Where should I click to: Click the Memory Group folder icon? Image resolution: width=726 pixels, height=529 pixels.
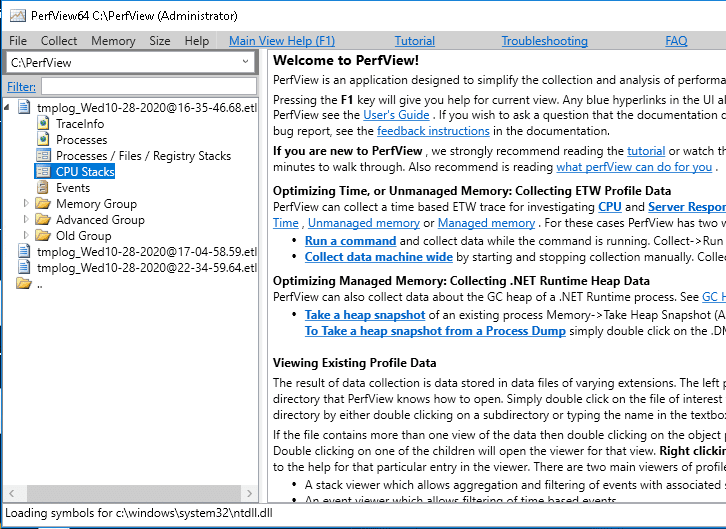43,204
